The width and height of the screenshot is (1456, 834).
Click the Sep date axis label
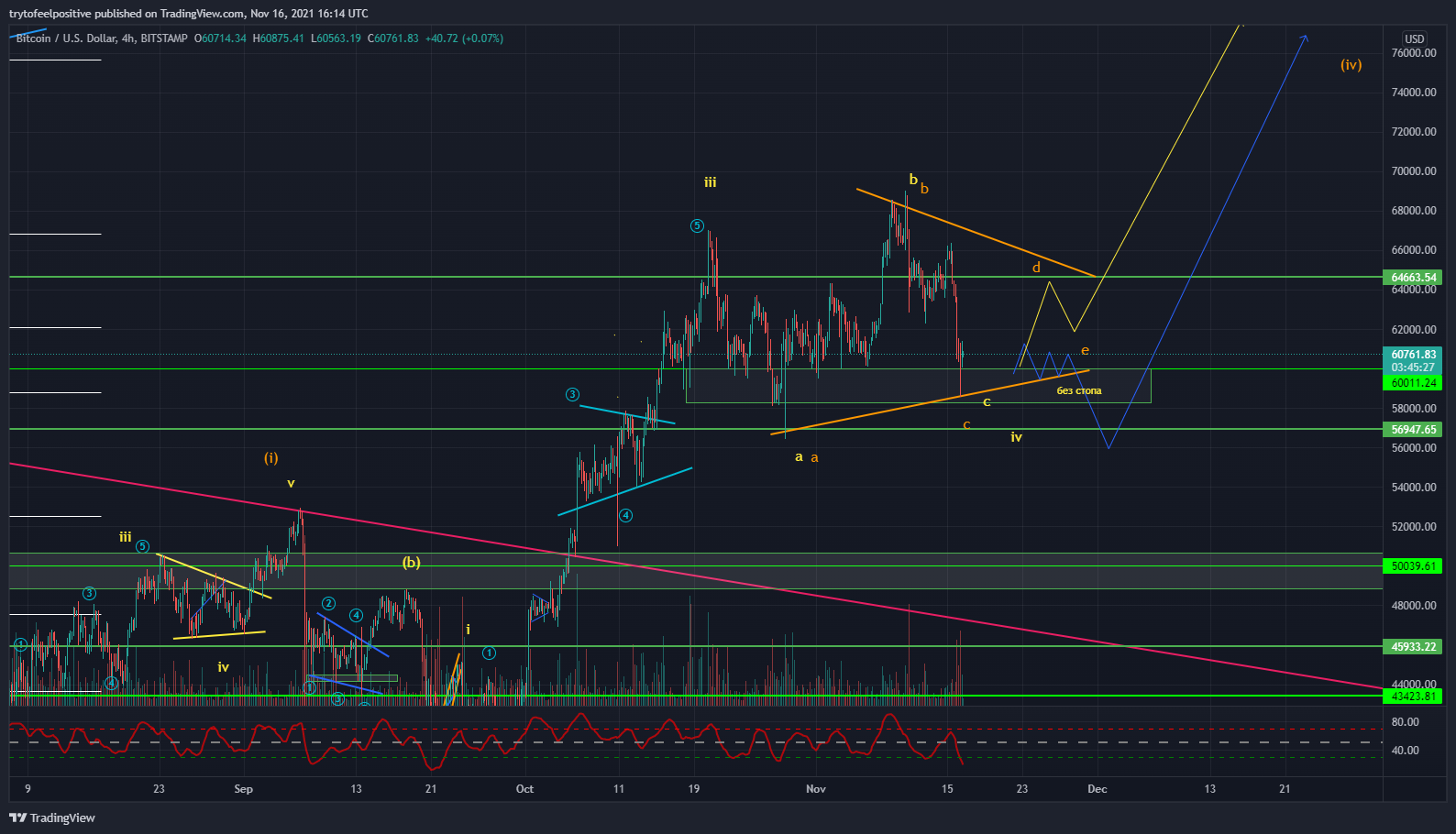pos(243,789)
